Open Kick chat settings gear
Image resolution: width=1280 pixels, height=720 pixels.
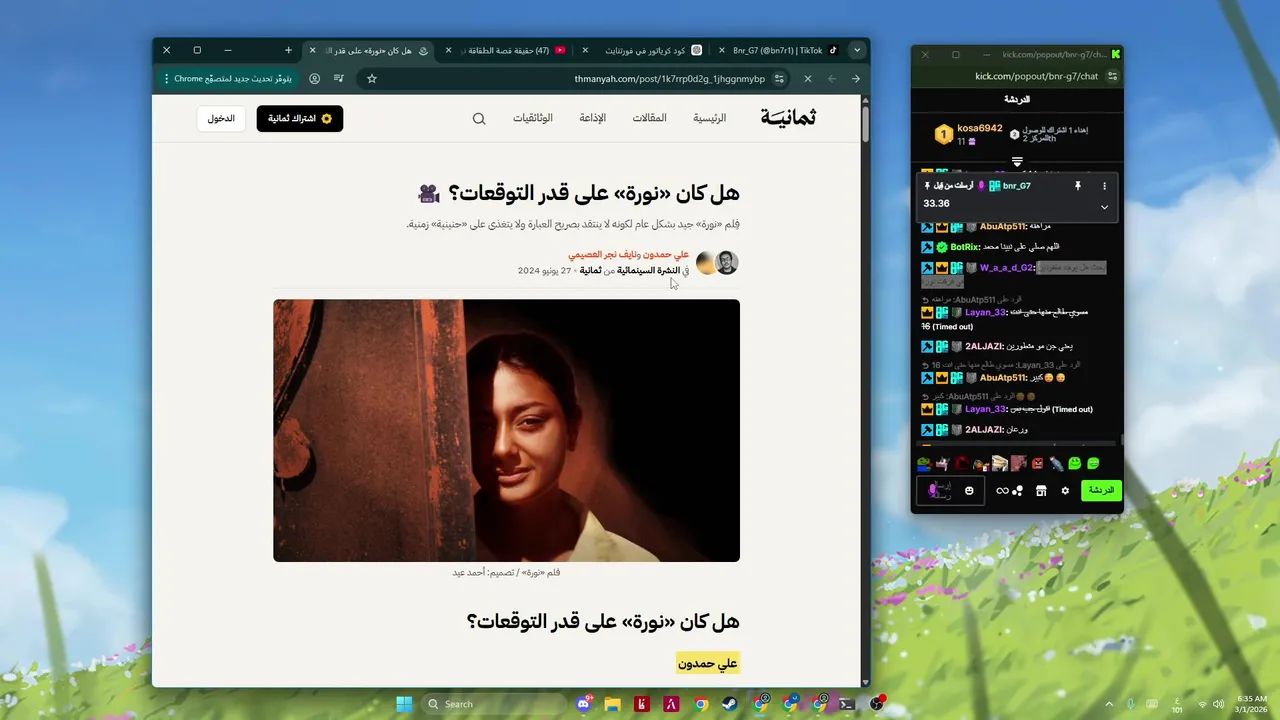(x=1065, y=491)
